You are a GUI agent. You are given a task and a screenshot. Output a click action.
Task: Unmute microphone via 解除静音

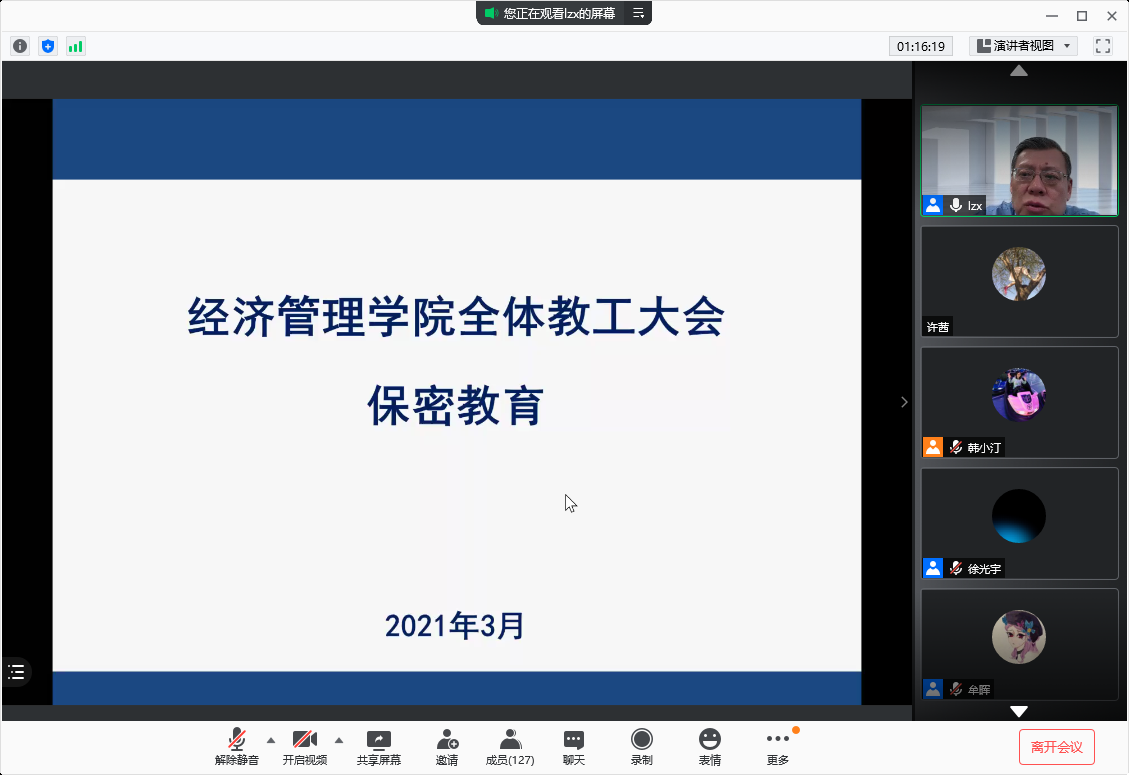(x=237, y=746)
